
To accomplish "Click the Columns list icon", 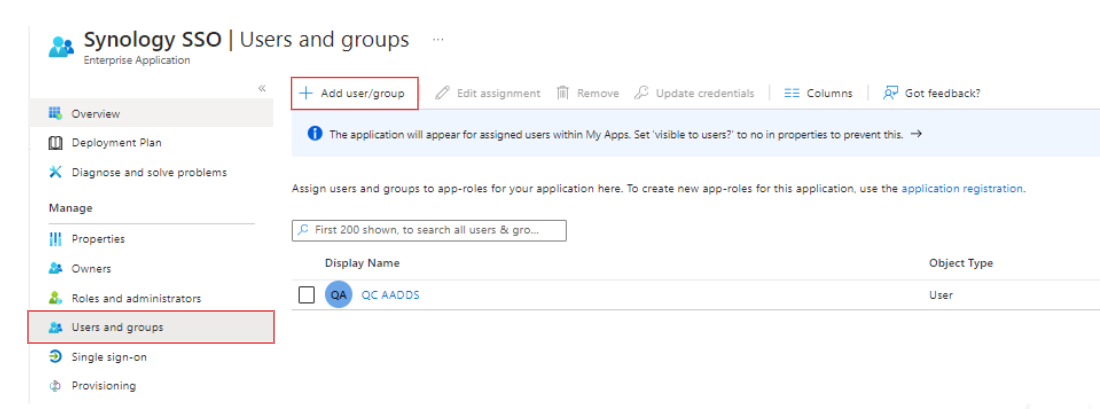I will [x=792, y=93].
